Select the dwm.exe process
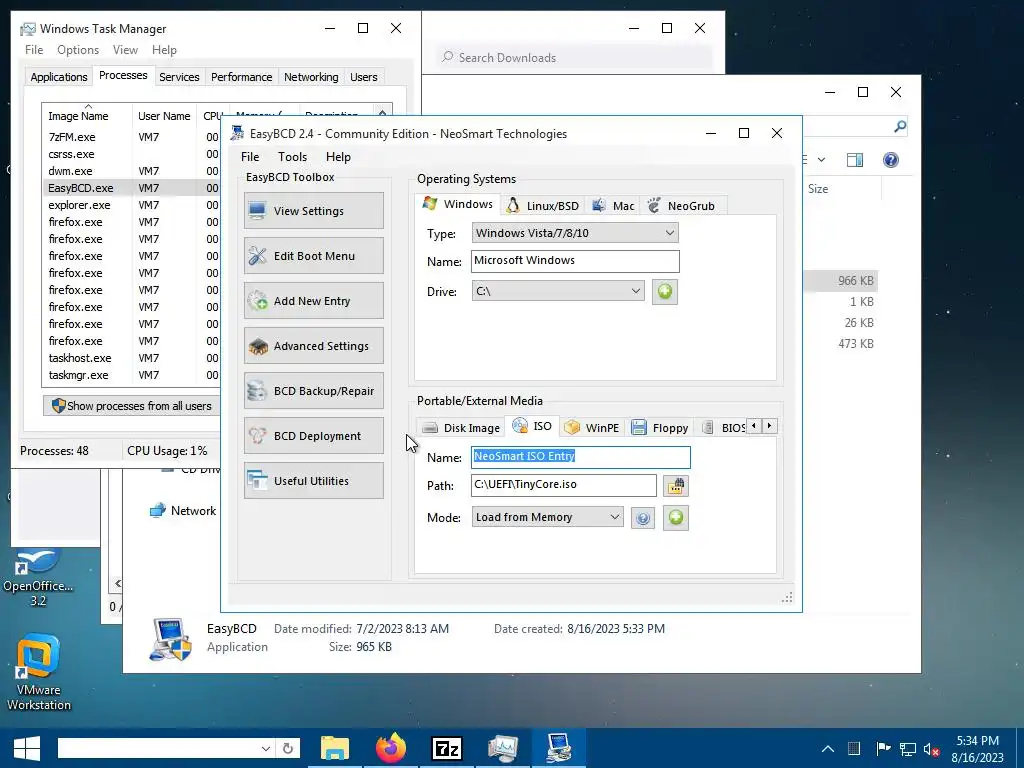 click(131, 171)
